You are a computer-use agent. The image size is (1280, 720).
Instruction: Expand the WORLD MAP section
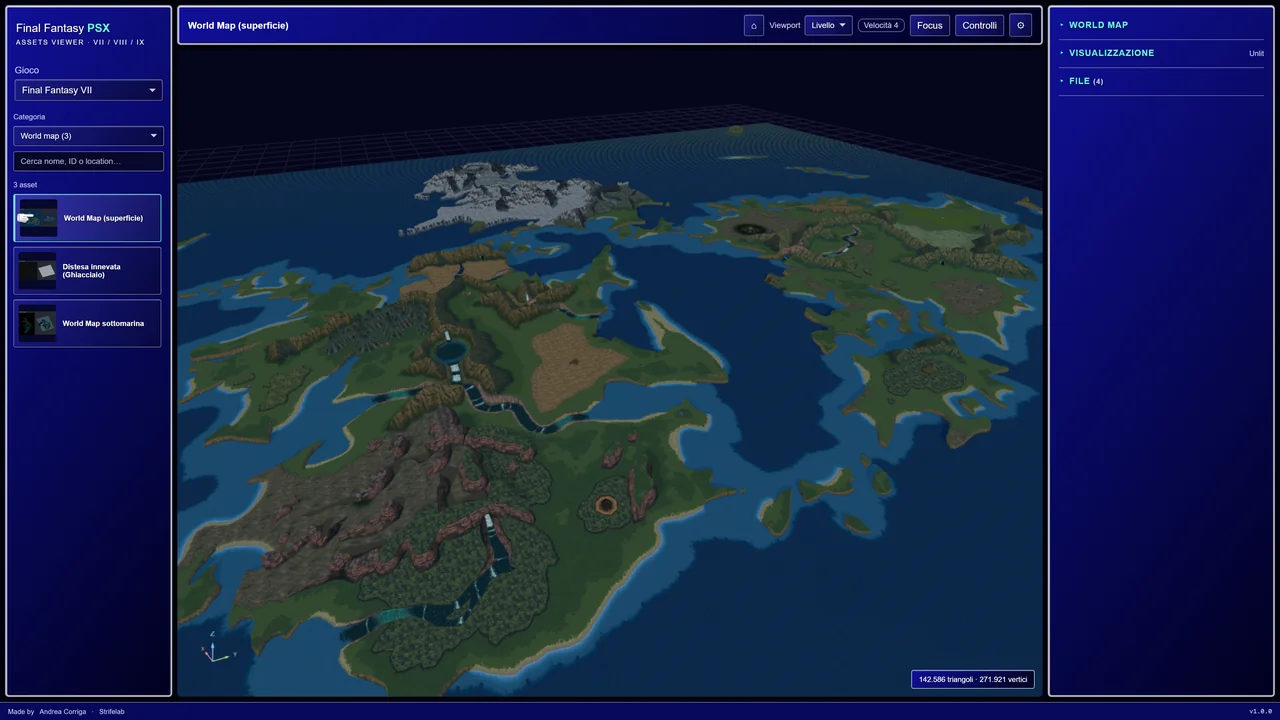tap(1161, 25)
